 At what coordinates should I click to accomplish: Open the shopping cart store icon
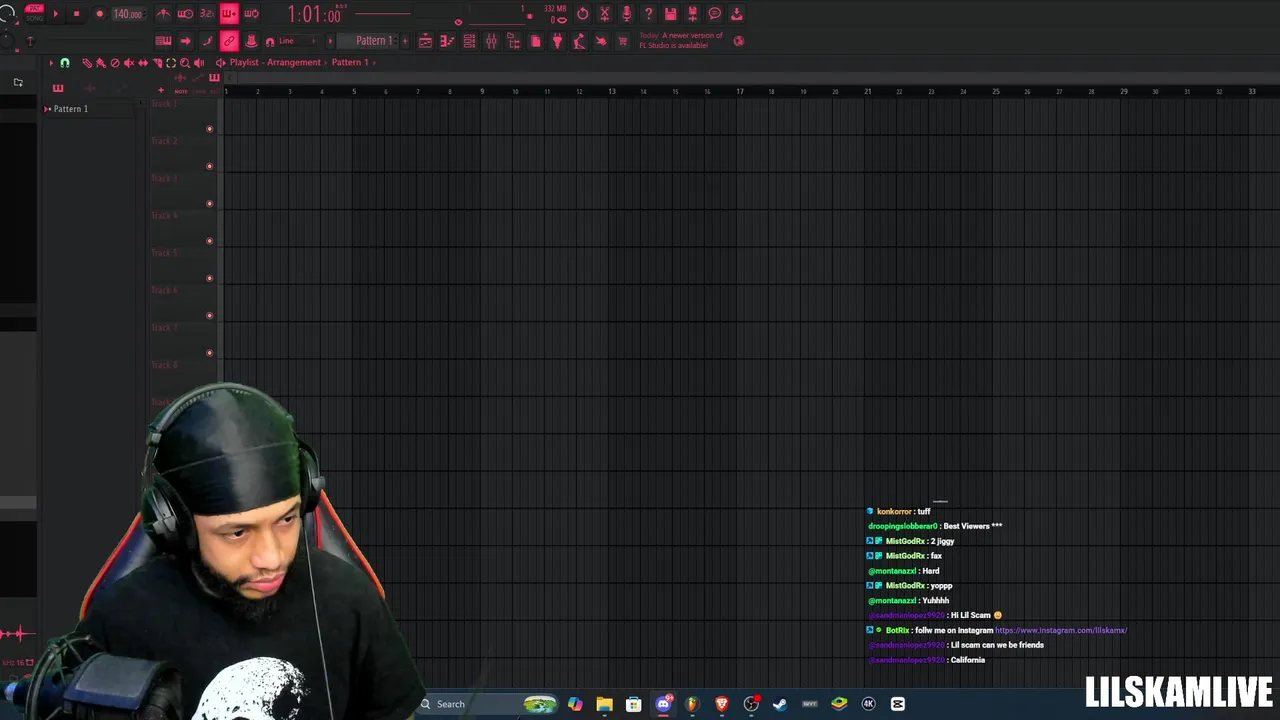tap(623, 41)
